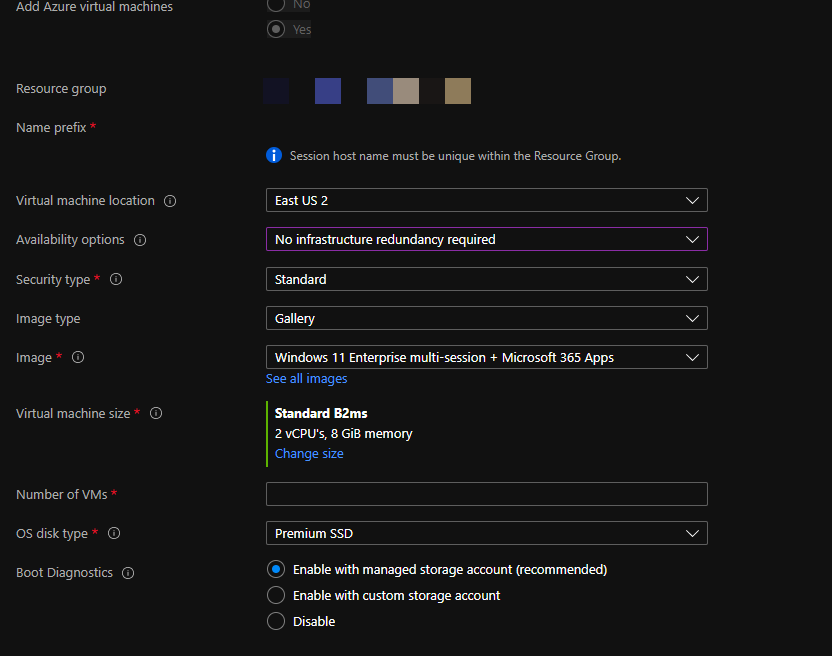Viewport: 832px width, 656px height.
Task: Click the 'Name prefix' label
Action: click(x=51, y=128)
